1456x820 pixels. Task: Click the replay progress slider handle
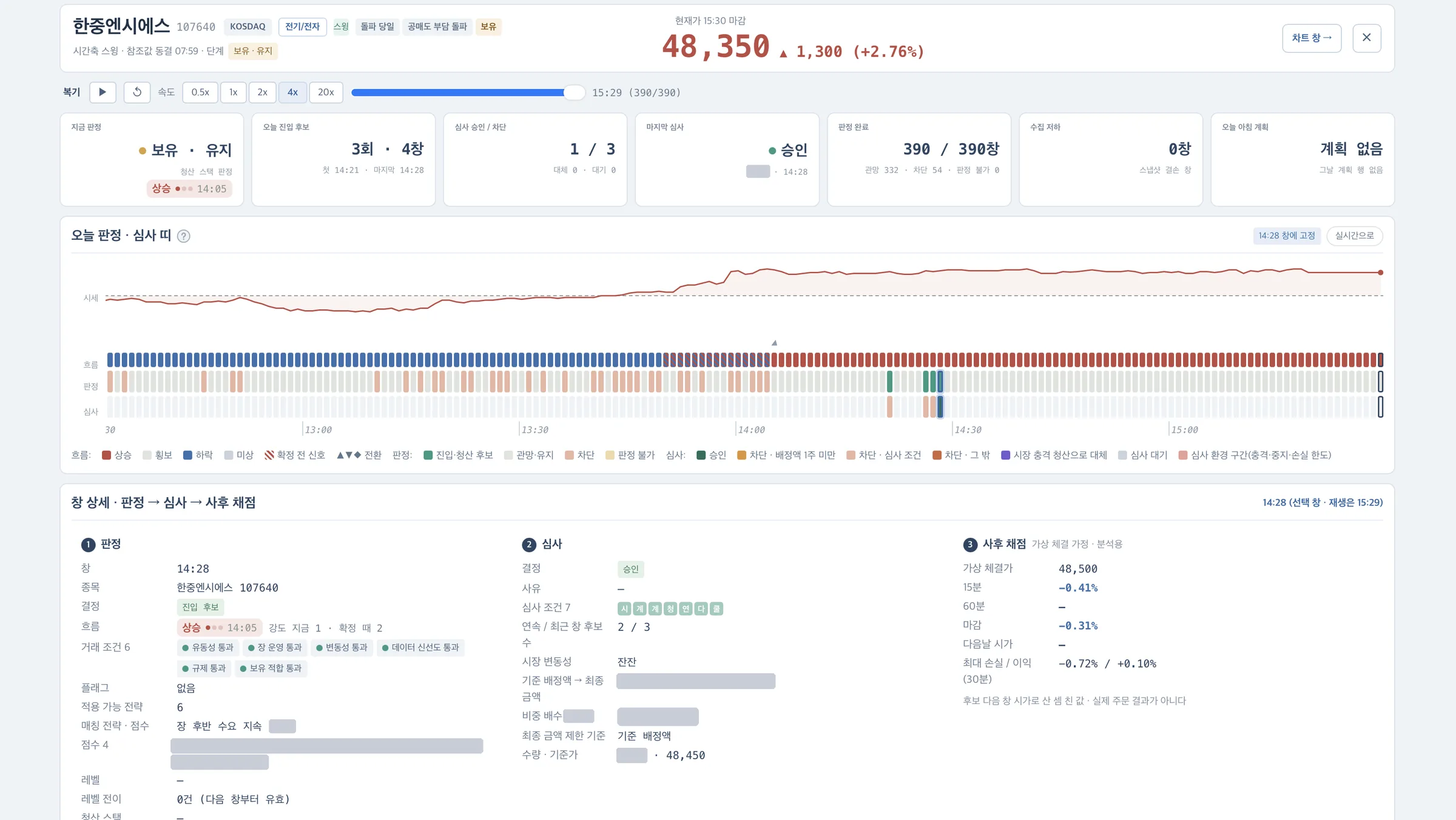[574, 92]
